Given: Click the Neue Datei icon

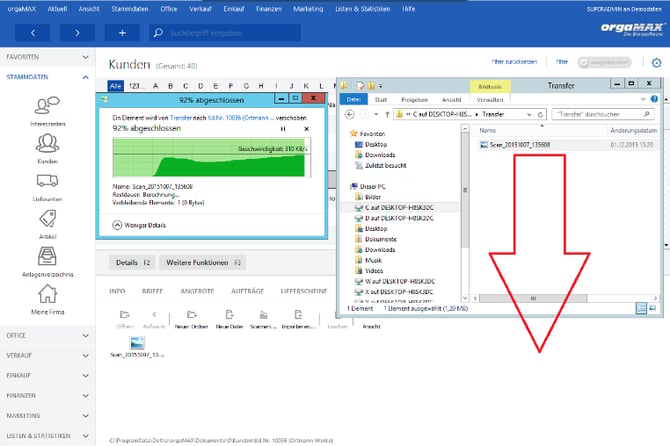Looking at the screenshot, I should pos(229,315).
